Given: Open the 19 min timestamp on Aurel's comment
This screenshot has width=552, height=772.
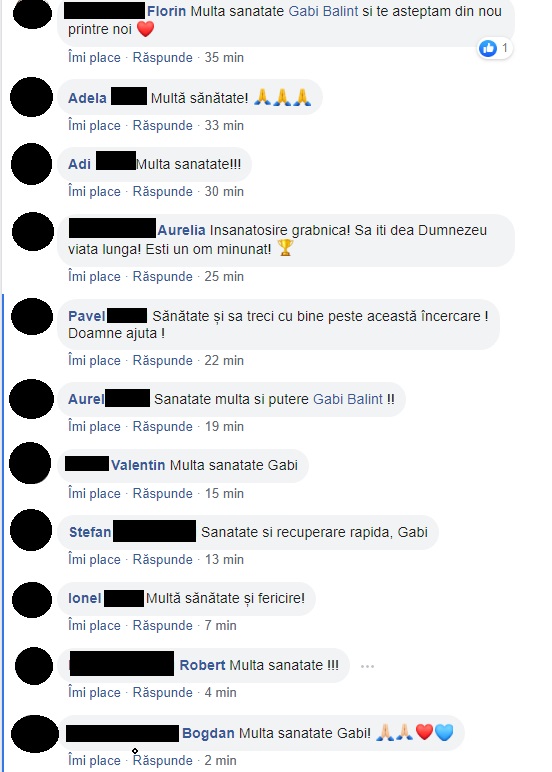Looking at the screenshot, I should [224, 426].
